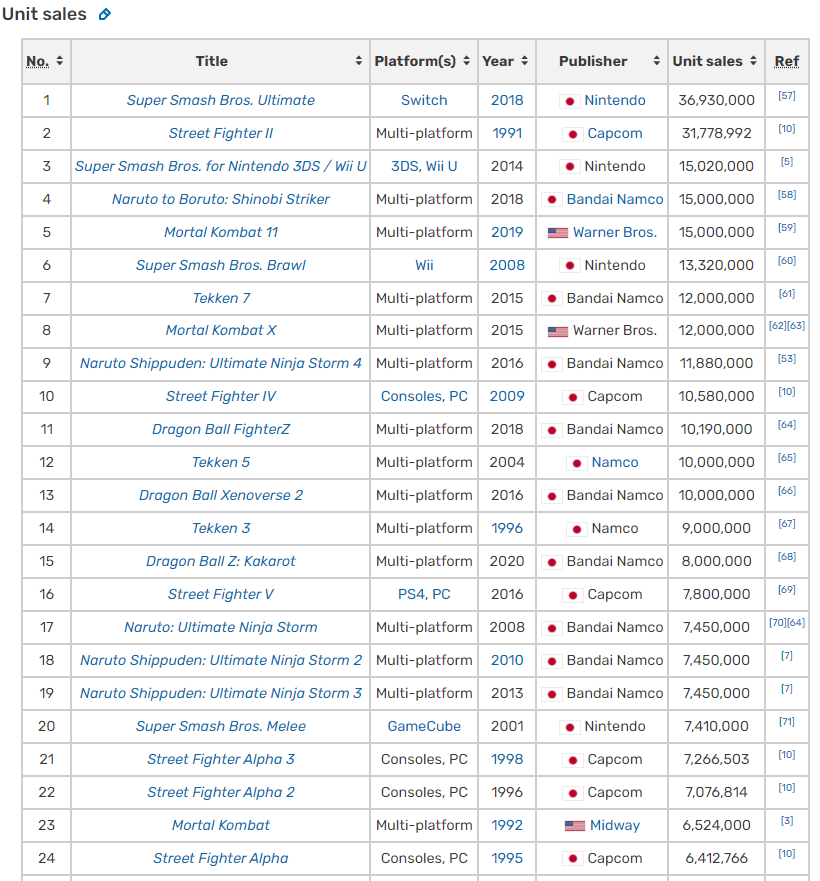Open Street Fighter Alpha 2 link
820x881 pixels.
click(x=220, y=792)
